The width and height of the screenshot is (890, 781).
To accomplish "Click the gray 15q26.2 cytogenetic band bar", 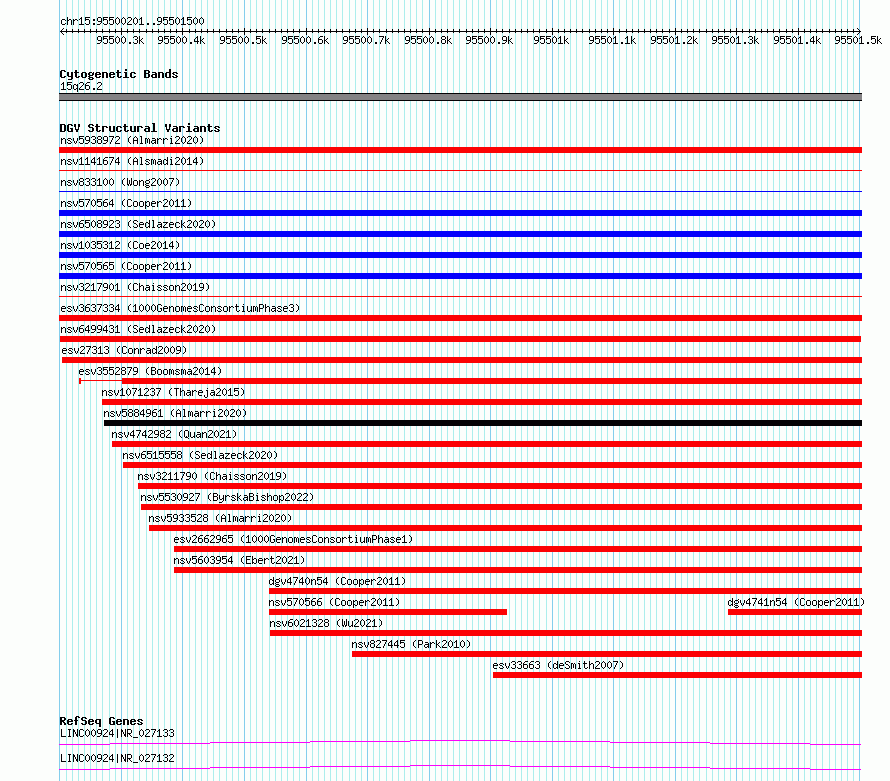I will [x=460, y=97].
